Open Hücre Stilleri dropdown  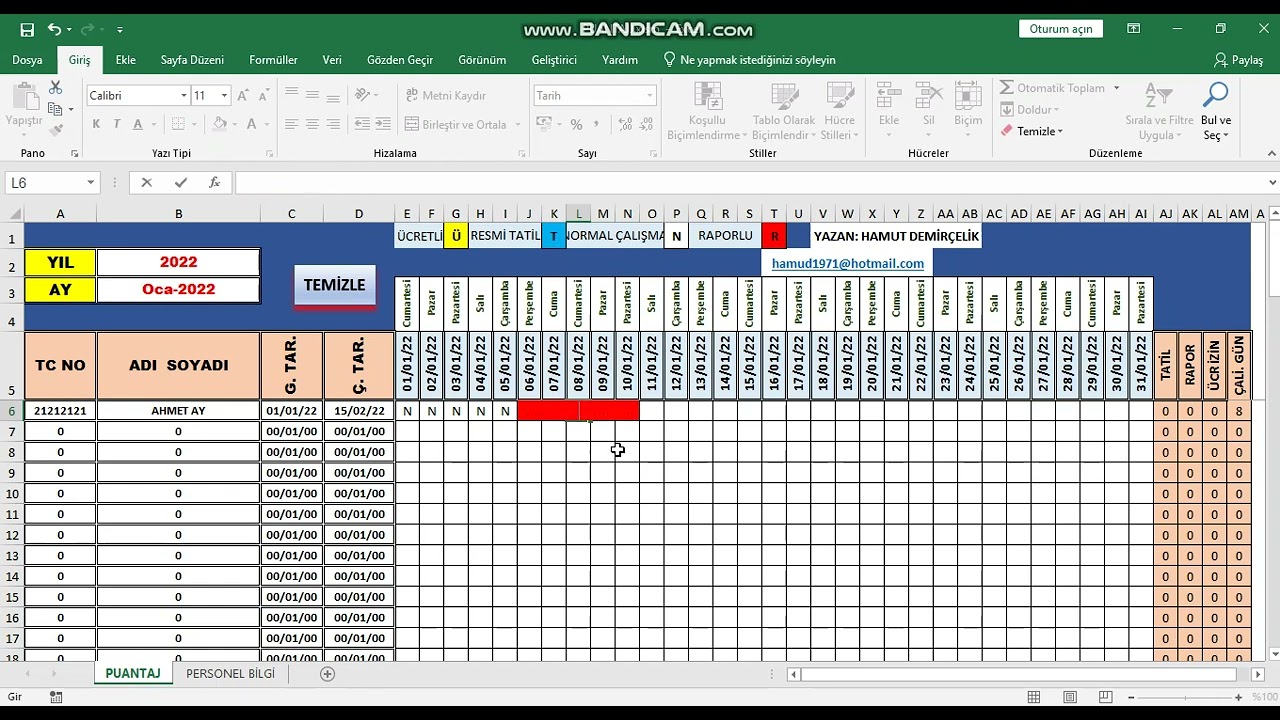pos(840,111)
